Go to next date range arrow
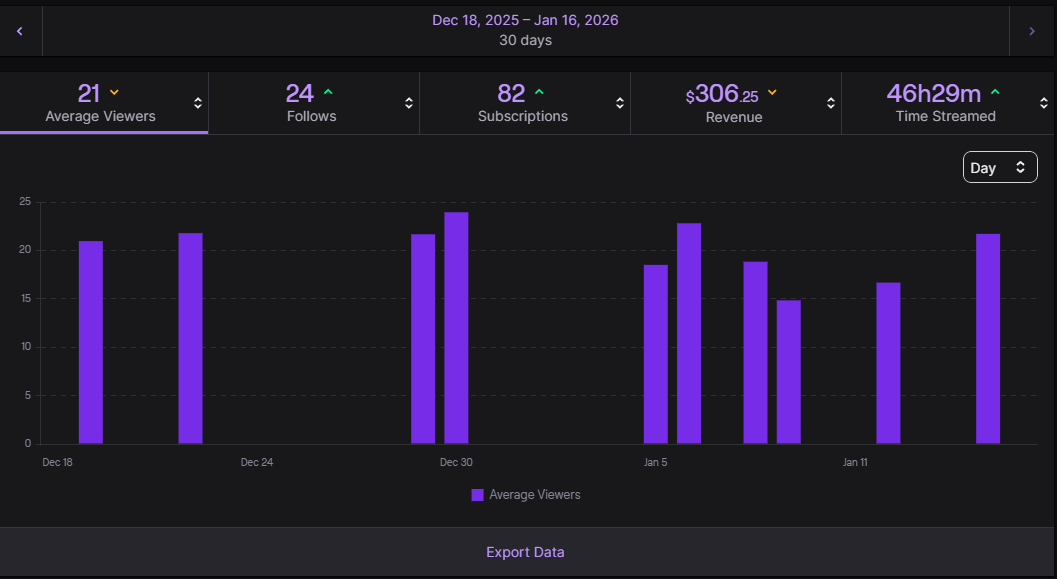Image resolution: width=1057 pixels, height=579 pixels. pos(1032,31)
